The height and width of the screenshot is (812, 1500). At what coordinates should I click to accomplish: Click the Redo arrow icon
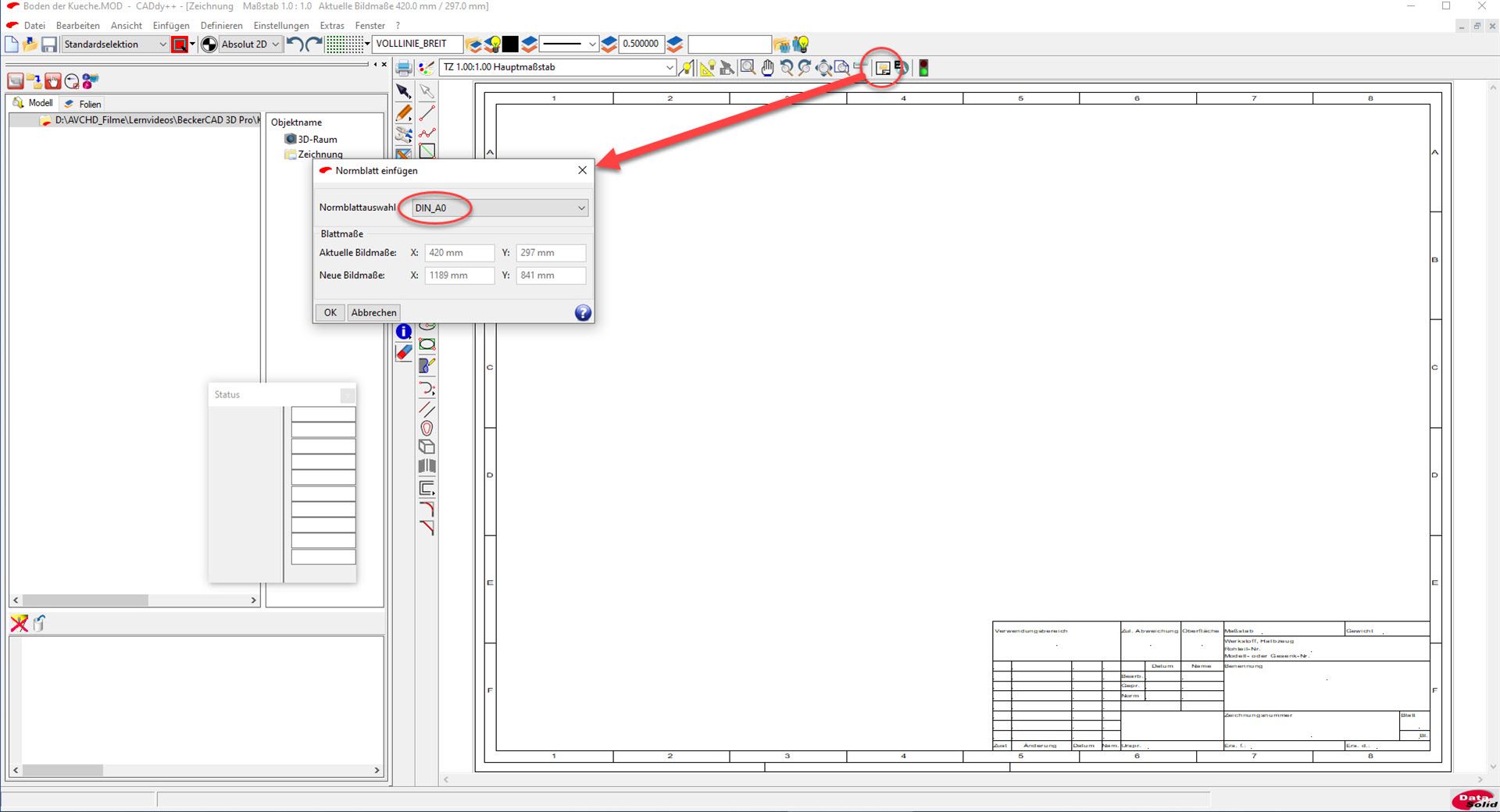click(x=313, y=45)
